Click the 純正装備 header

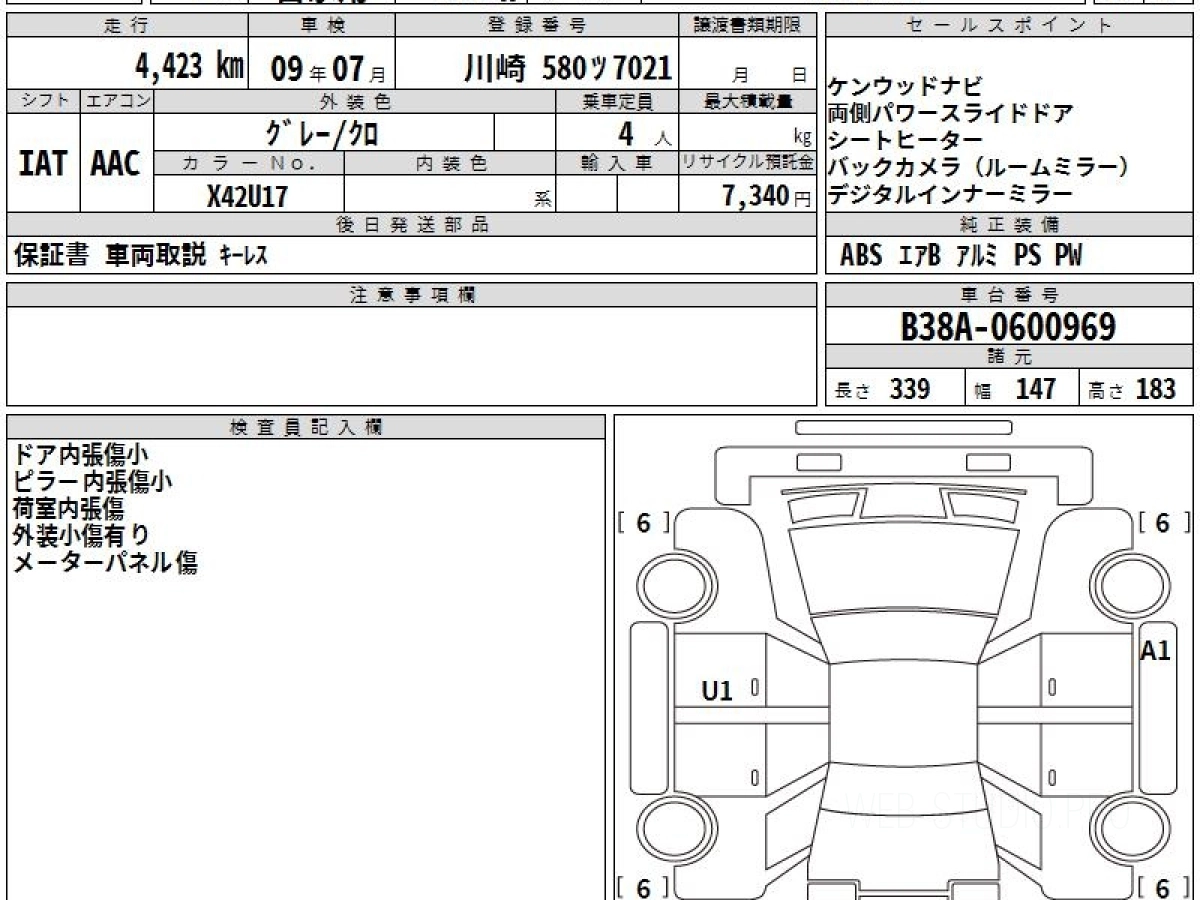(1009, 225)
